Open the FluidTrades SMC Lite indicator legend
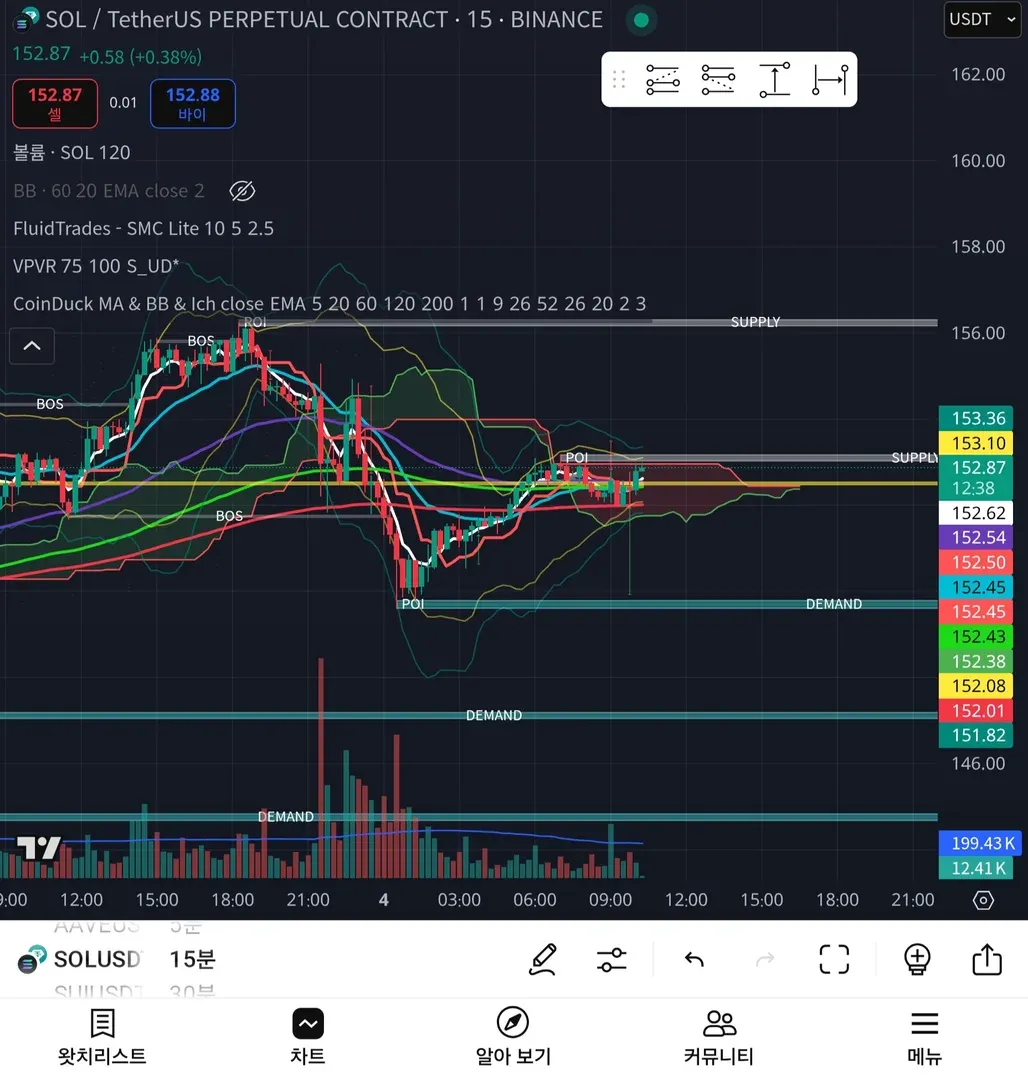Viewport: 1028px width, 1080px height. click(x=143, y=229)
